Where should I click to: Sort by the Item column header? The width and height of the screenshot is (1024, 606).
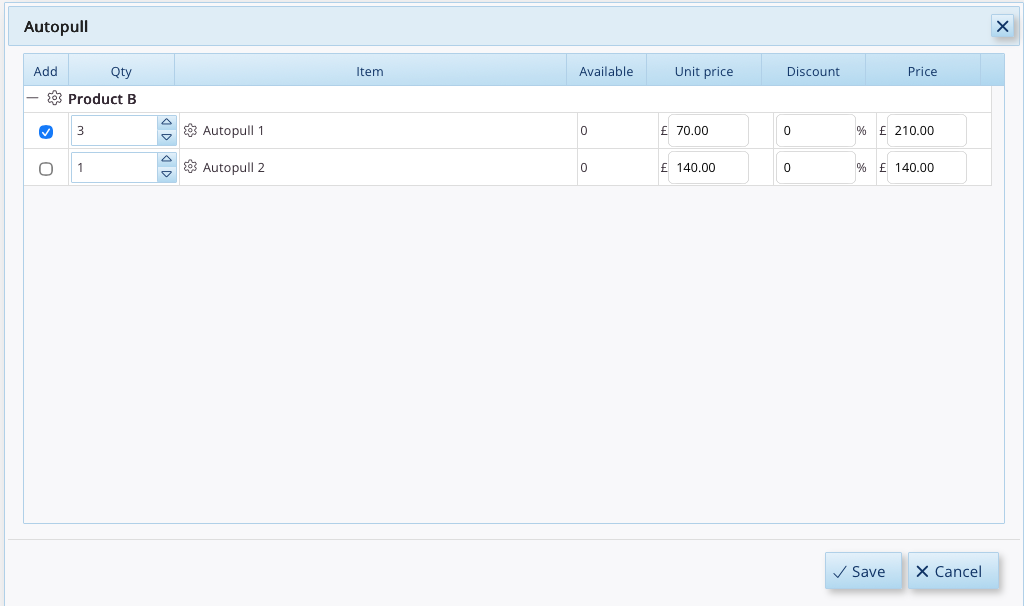pyautogui.click(x=370, y=71)
